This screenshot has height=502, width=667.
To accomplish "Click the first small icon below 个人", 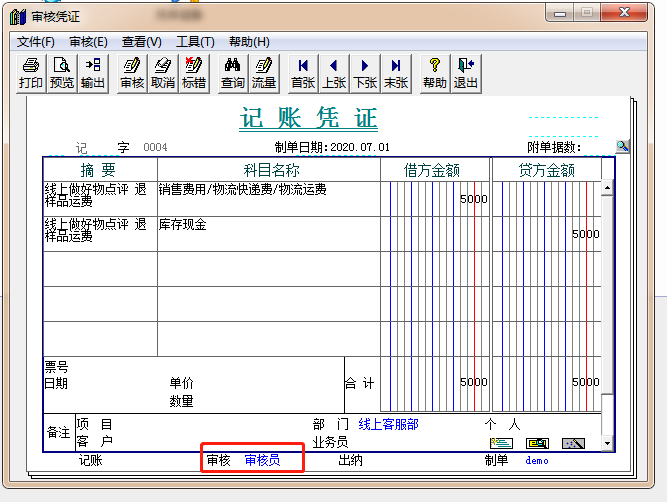I will 501,443.
